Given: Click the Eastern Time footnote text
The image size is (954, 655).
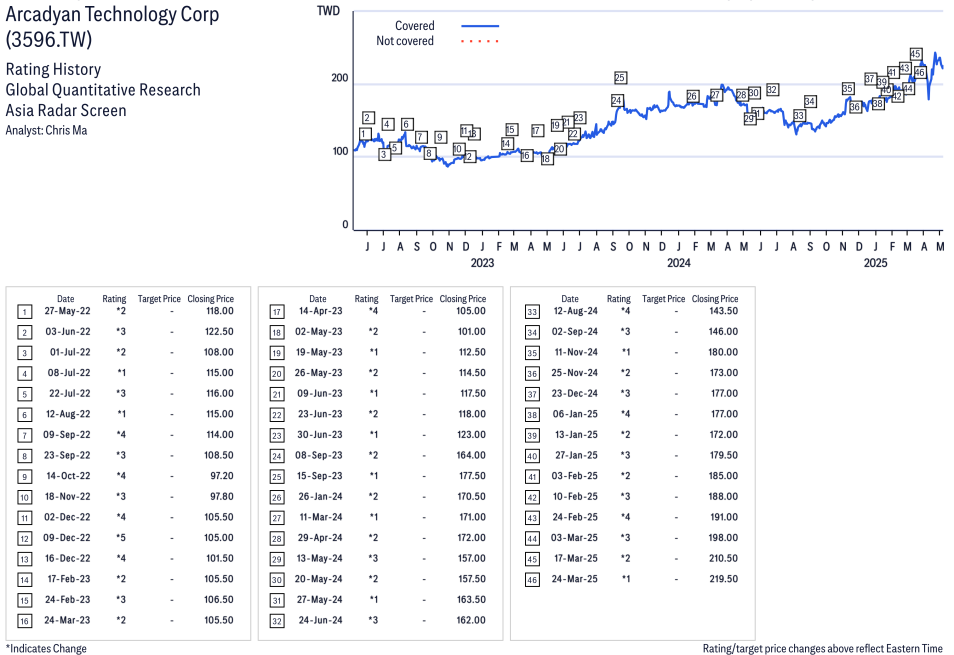Looking at the screenshot, I should 823,648.
